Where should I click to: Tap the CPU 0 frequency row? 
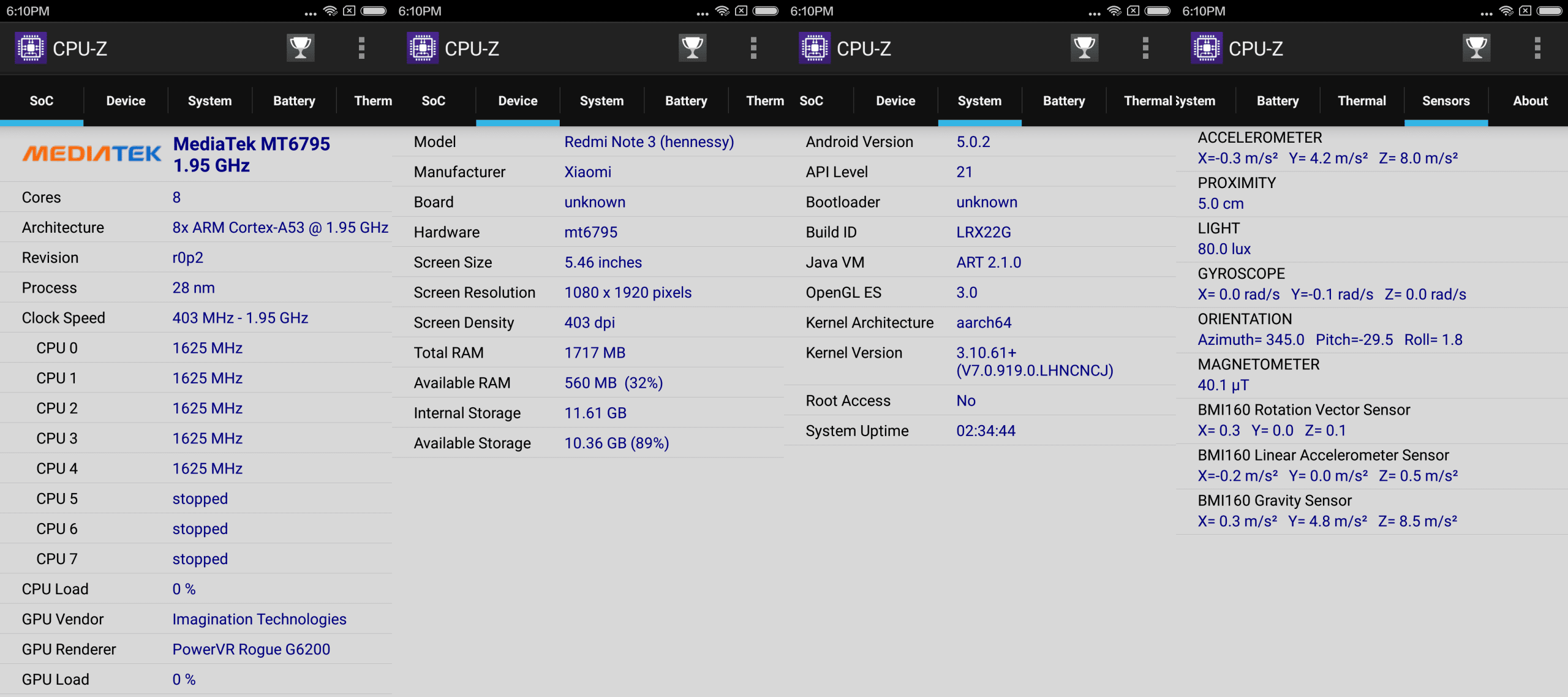196,348
